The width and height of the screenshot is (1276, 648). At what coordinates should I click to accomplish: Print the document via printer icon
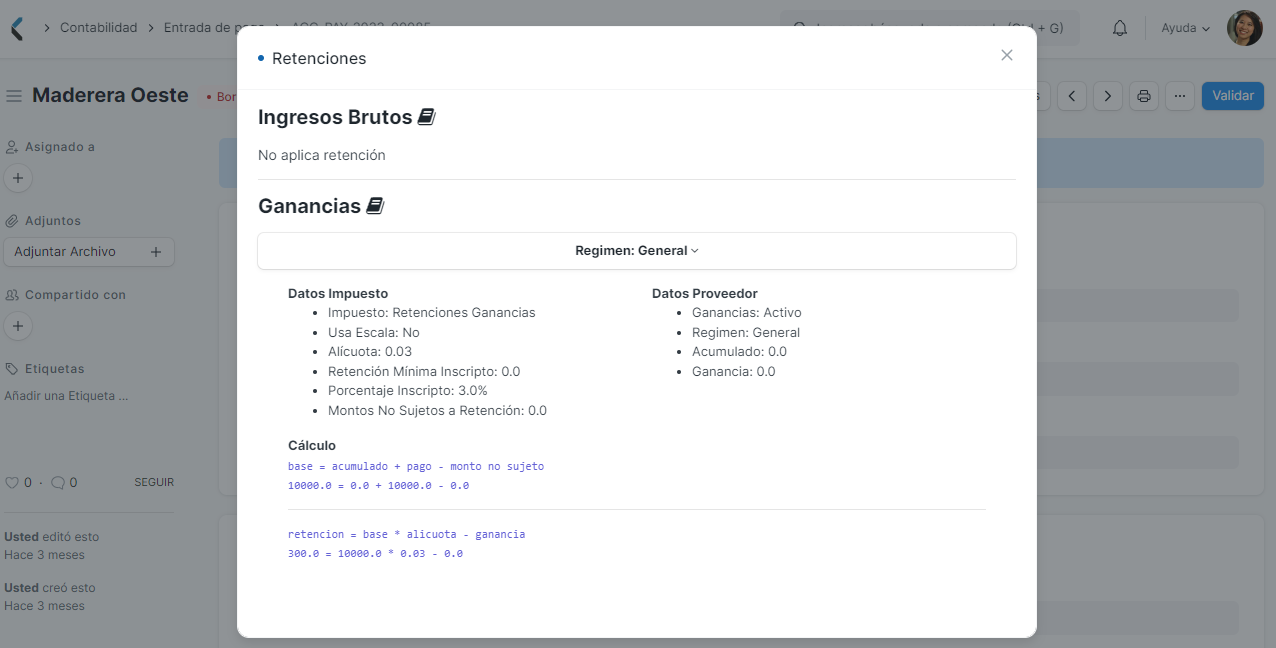click(x=1144, y=96)
